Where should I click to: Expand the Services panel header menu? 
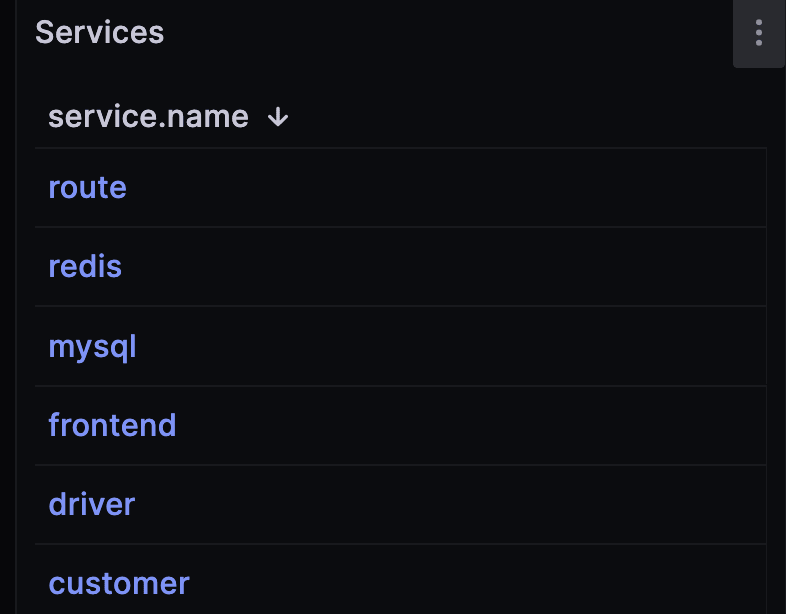758,33
